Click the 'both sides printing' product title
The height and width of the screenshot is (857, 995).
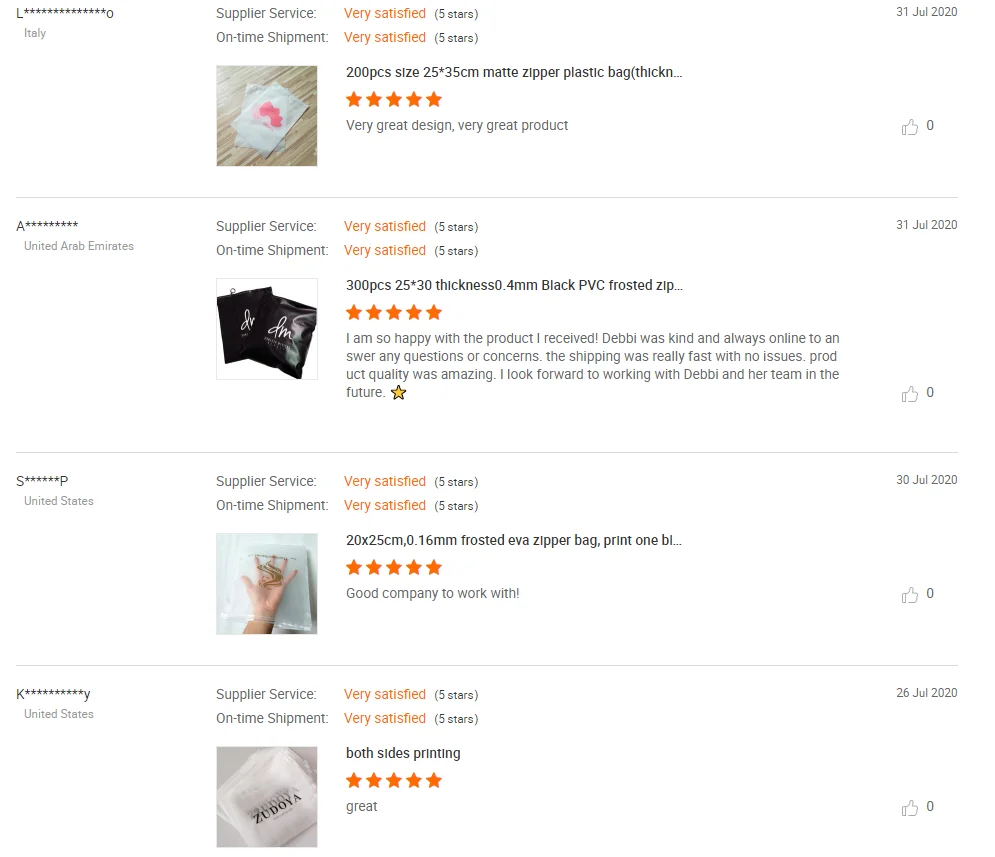[x=403, y=754]
